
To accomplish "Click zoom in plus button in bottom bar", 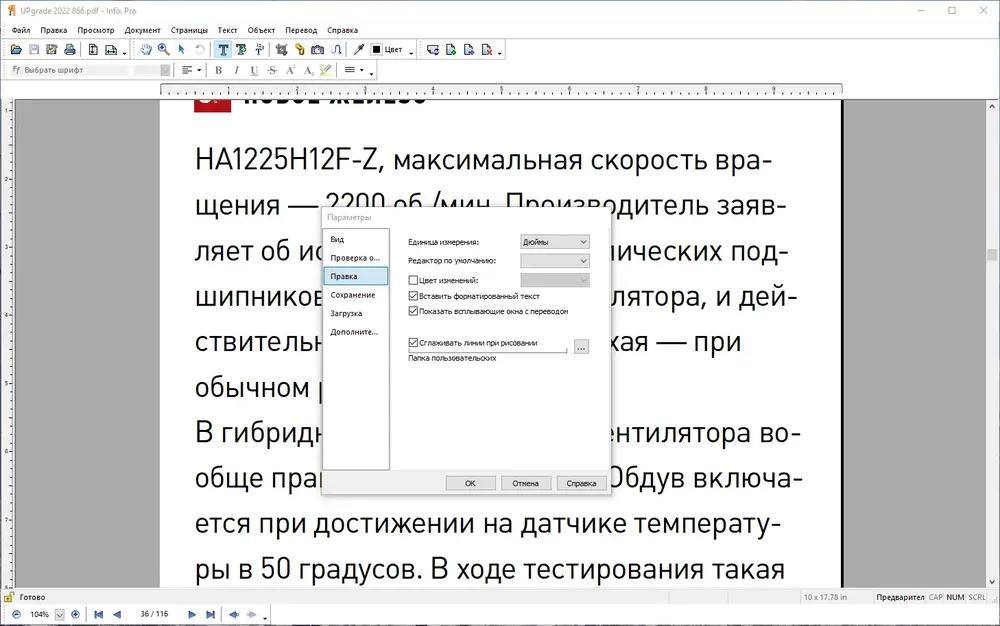I will click(x=75, y=615).
